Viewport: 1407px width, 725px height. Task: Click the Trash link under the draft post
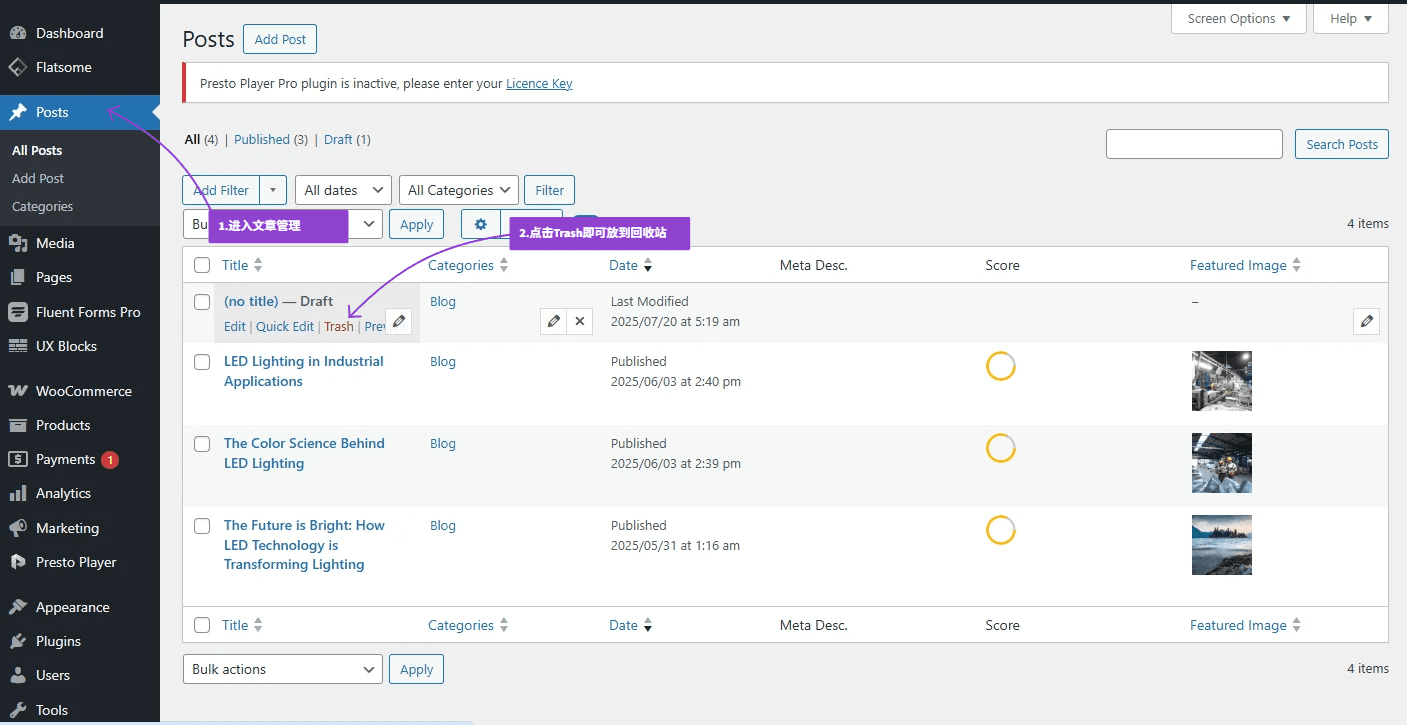pos(339,327)
